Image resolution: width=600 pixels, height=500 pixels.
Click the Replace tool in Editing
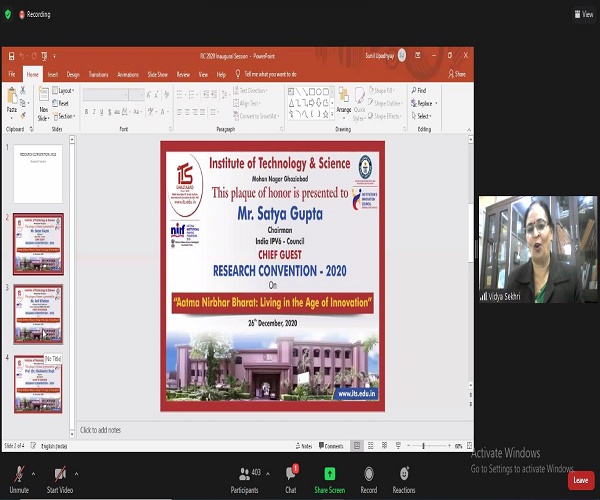coord(424,103)
